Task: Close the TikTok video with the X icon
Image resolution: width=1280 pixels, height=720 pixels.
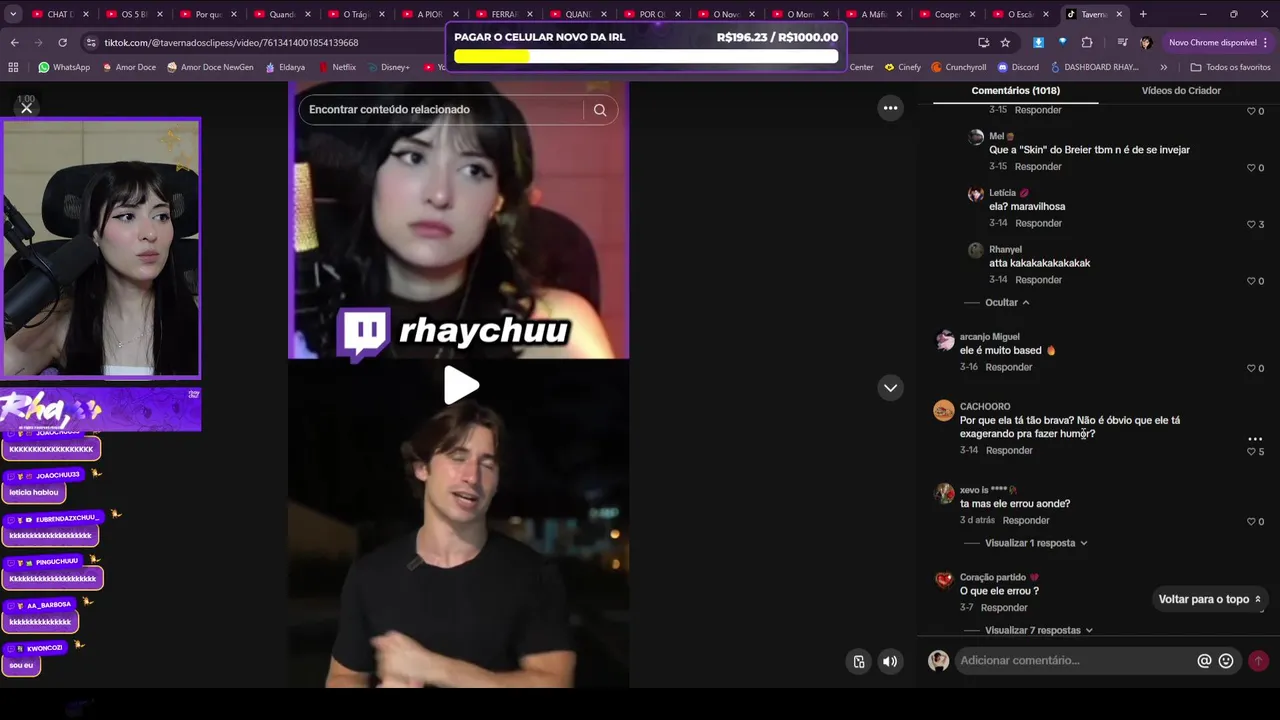Action: click(27, 108)
